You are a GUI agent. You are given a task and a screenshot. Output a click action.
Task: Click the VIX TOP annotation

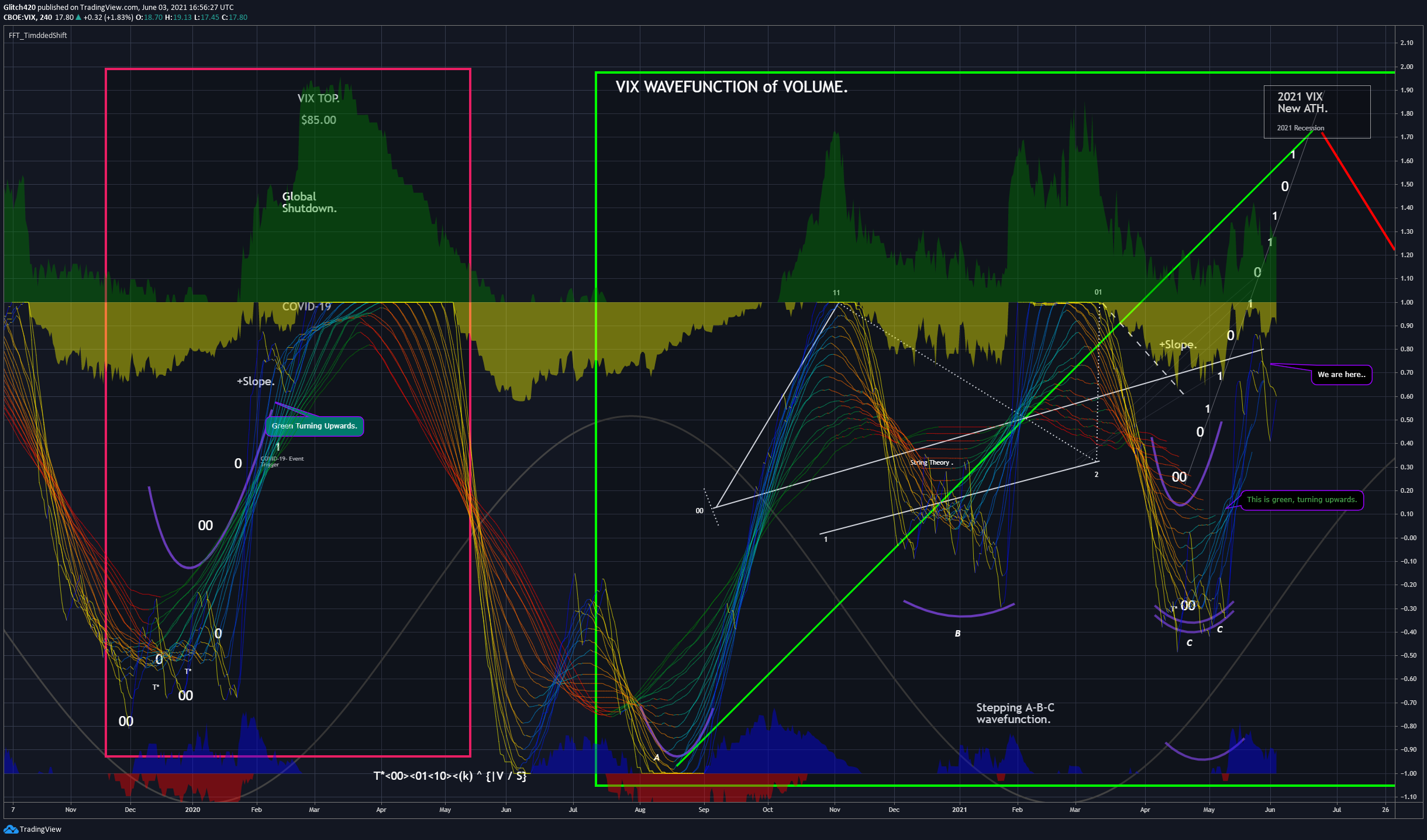pyautogui.click(x=318, y=98)
